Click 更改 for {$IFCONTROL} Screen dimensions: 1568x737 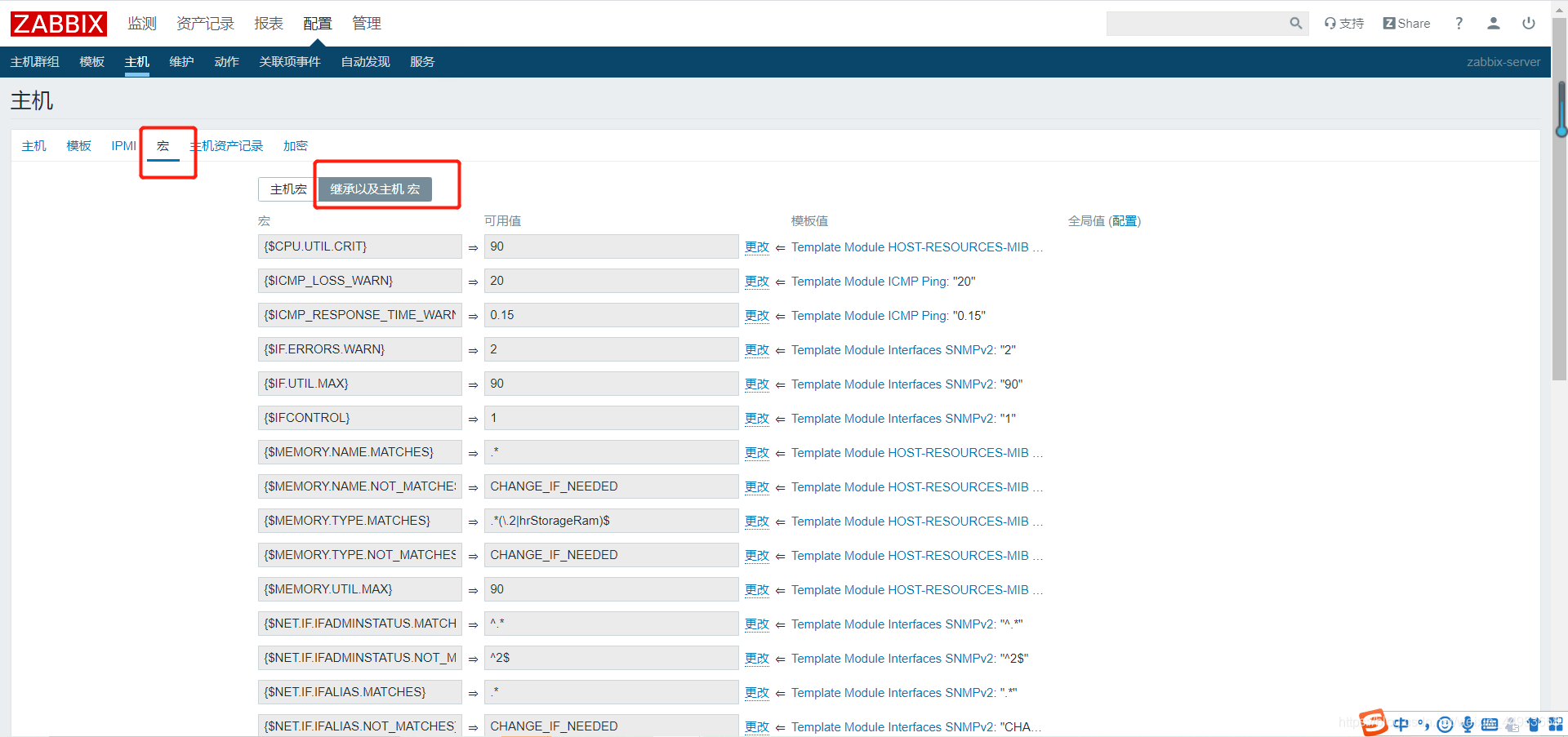(757, 419)
